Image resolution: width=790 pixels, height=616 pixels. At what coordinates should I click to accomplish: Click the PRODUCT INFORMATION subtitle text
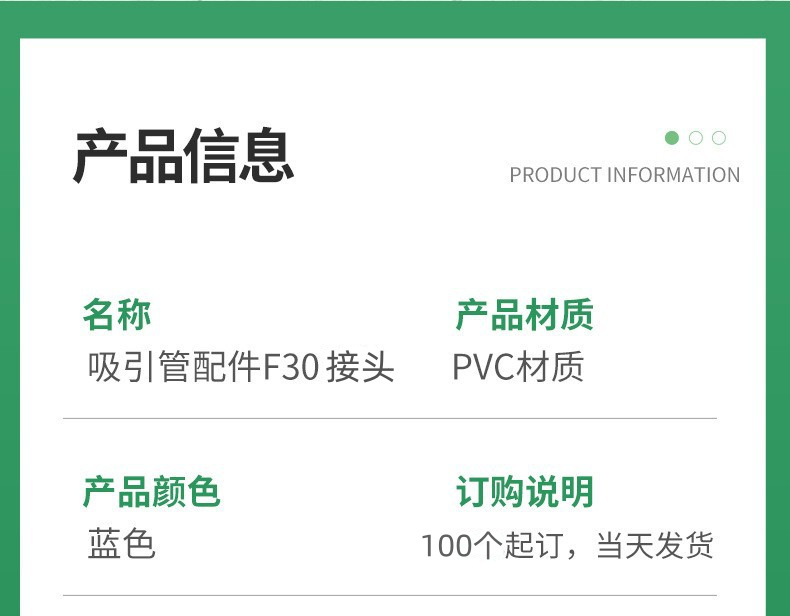[625, 175]
